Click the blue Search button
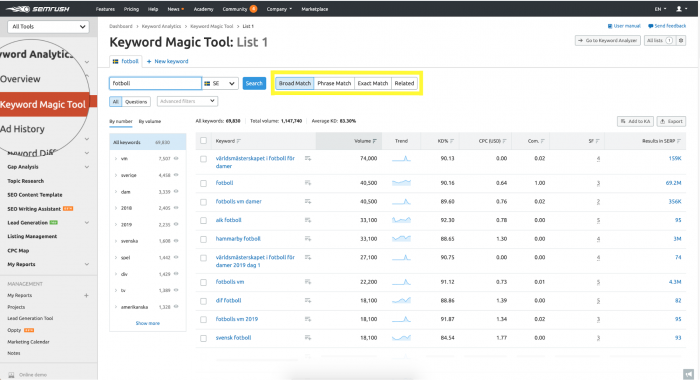This screenshot has height=380, width=700. point(254,84)
